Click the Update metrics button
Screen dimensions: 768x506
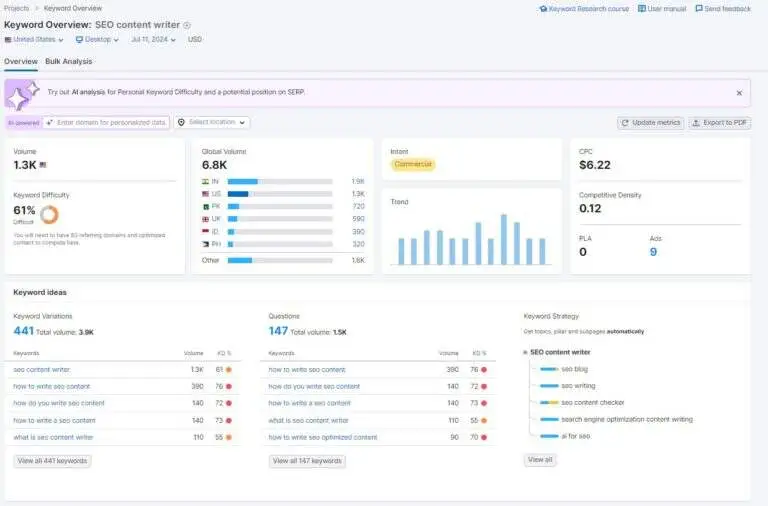[650, 123]
